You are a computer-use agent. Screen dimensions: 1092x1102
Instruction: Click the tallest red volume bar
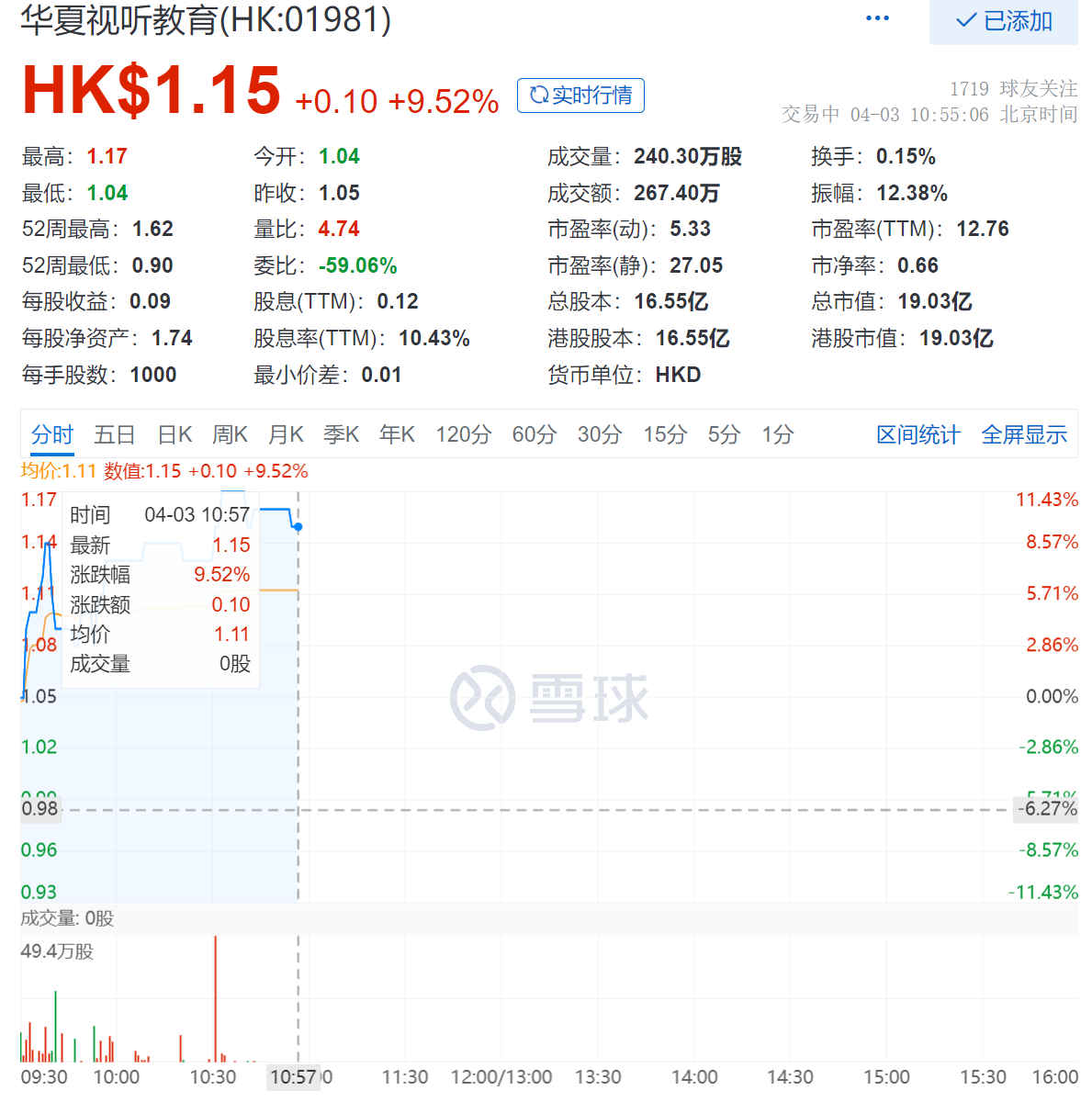pos(215,999)
